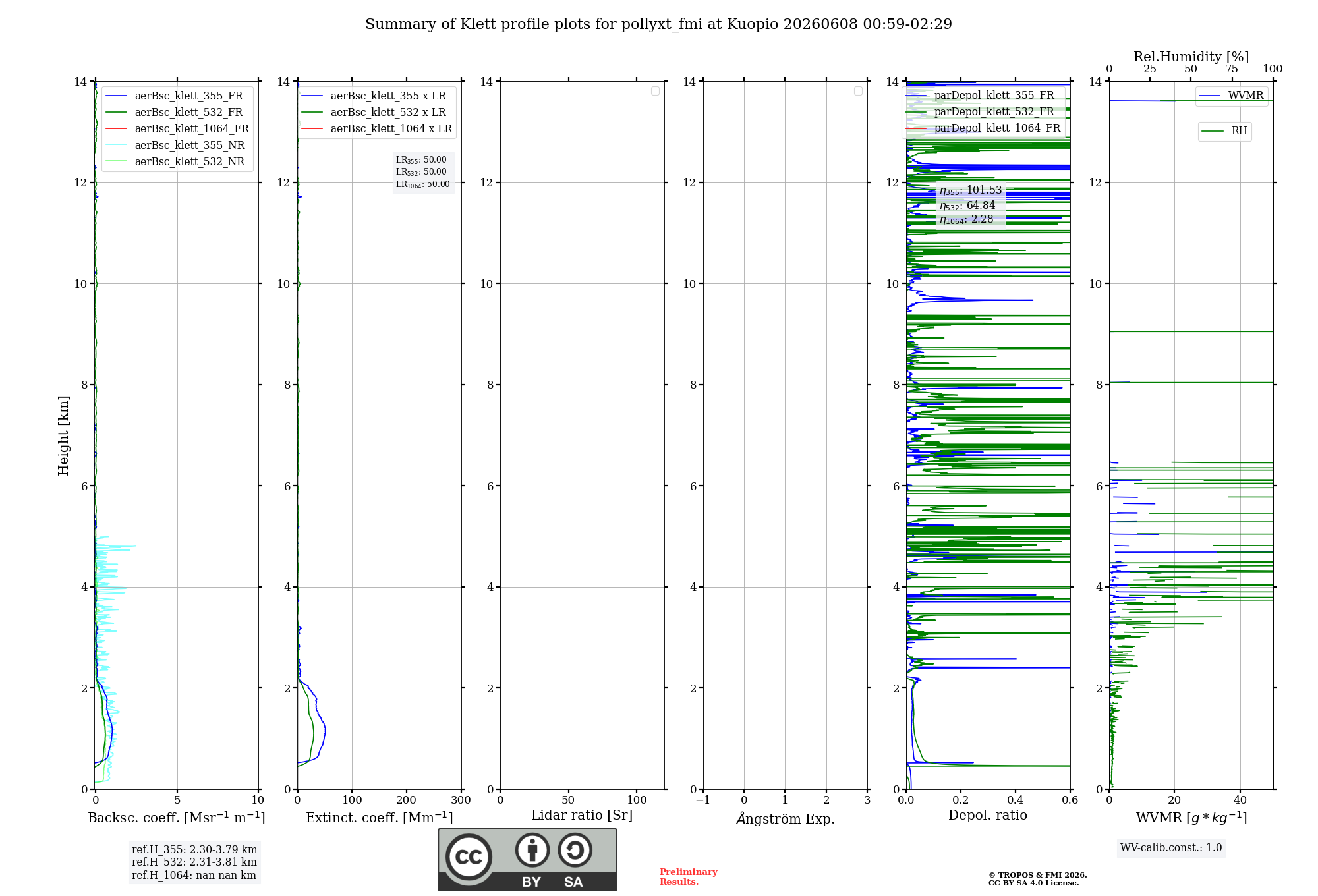Click the empty legend box in Lidar ratio plot

pos(655,91)
